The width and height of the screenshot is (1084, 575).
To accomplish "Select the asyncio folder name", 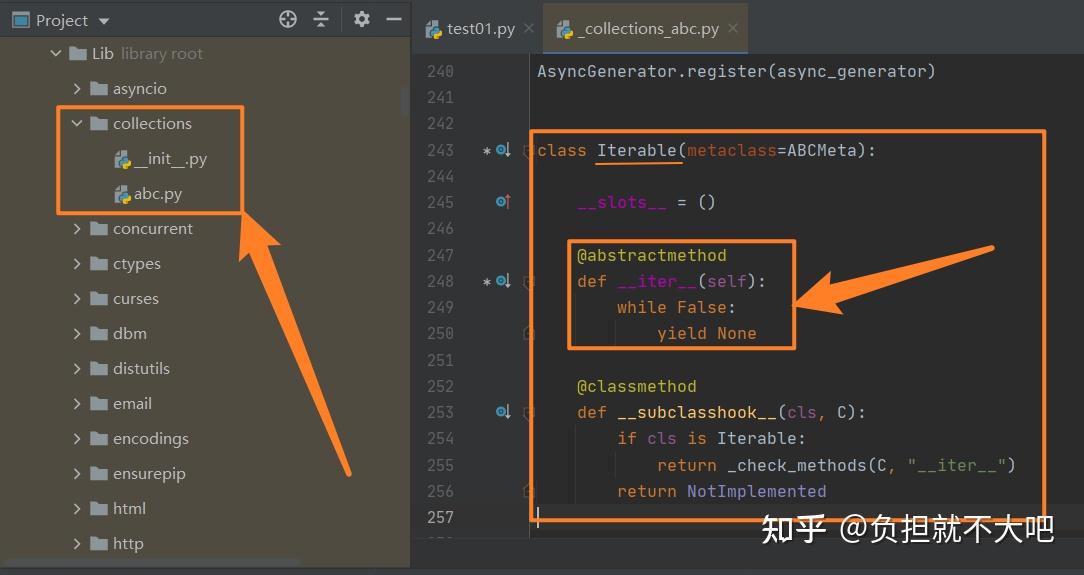I will tap(140, 88).
